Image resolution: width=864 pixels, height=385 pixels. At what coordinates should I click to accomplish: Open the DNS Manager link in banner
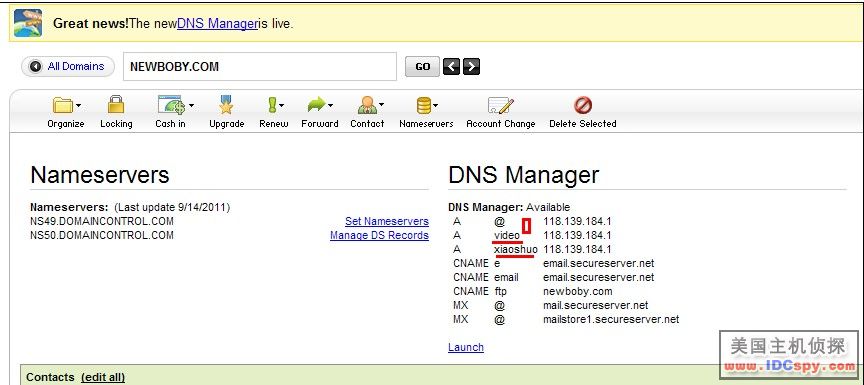pos(217,24)
